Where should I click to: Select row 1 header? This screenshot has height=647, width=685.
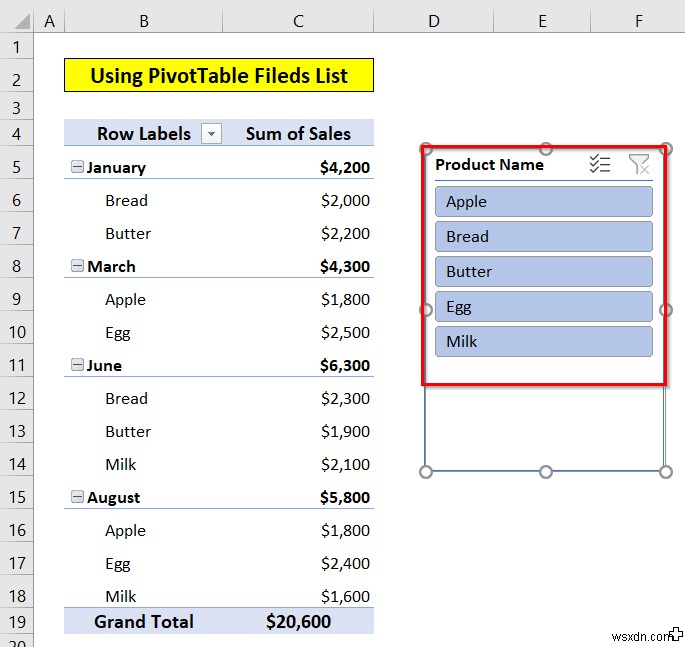pyautogui.click(x=17, y=47)
